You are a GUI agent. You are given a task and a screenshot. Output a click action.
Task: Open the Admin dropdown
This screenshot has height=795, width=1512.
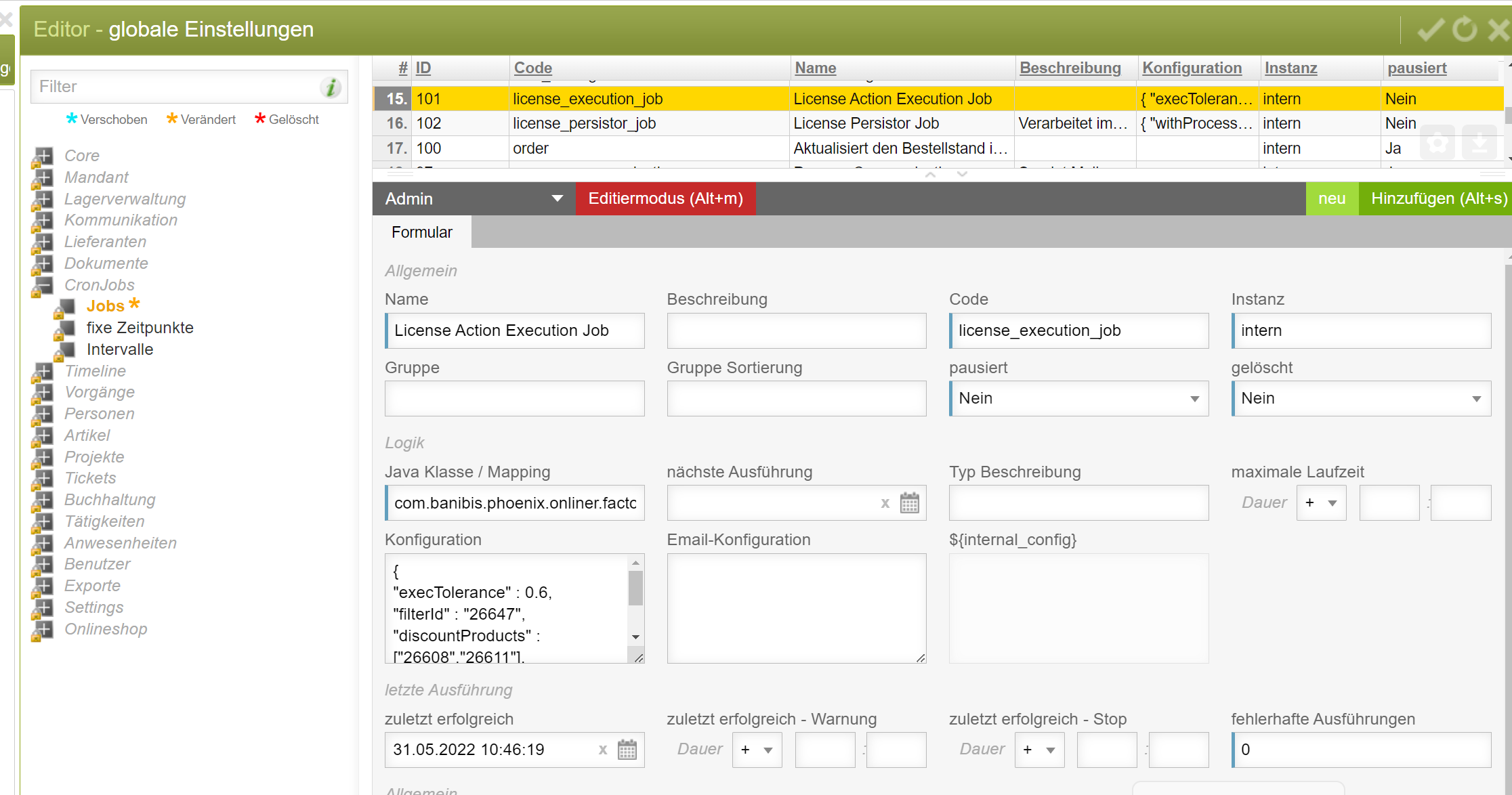(x=474, y=198)
